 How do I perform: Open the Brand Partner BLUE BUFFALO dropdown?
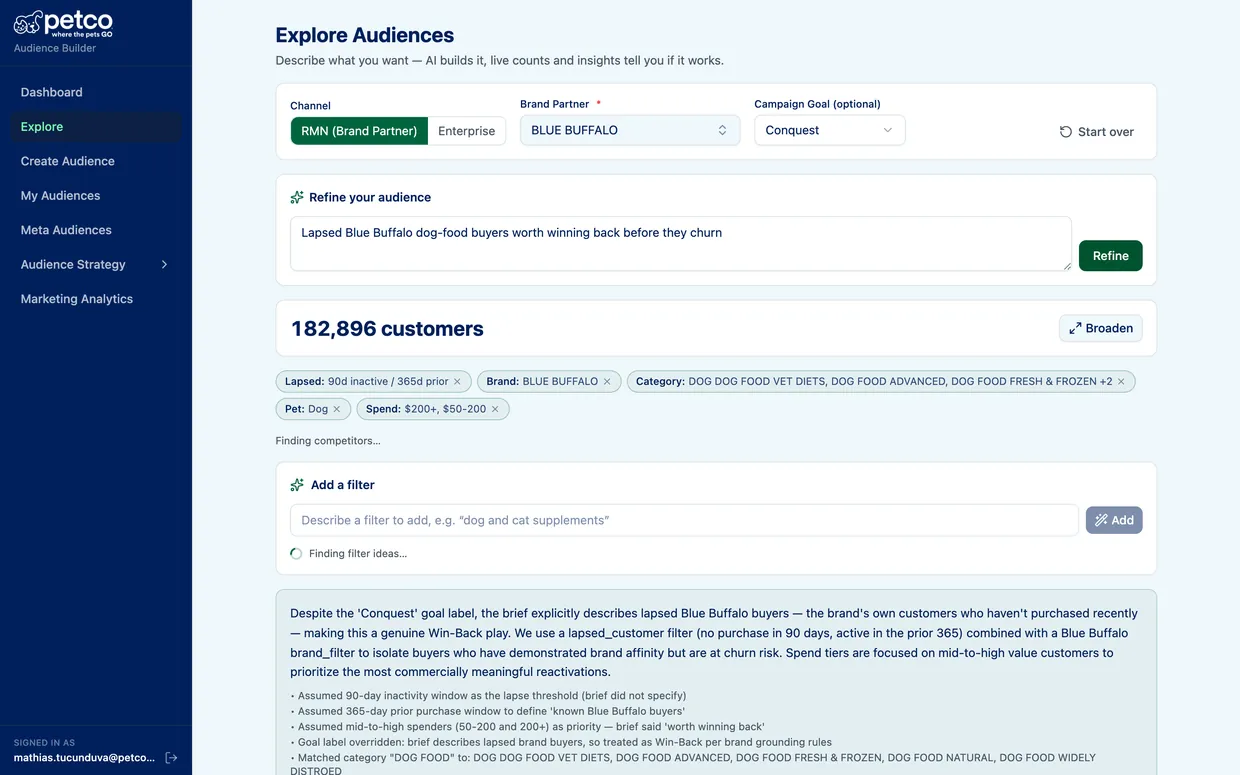(630, 130)
